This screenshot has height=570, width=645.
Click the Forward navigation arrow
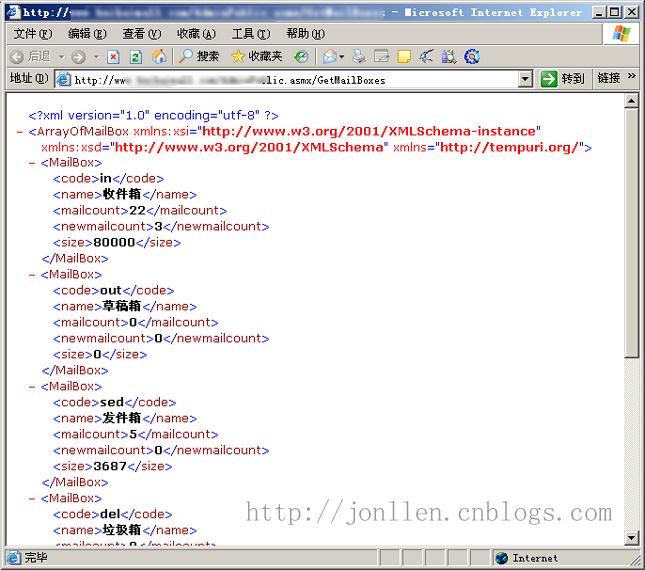pyautogui.click(x=79, y=57)
